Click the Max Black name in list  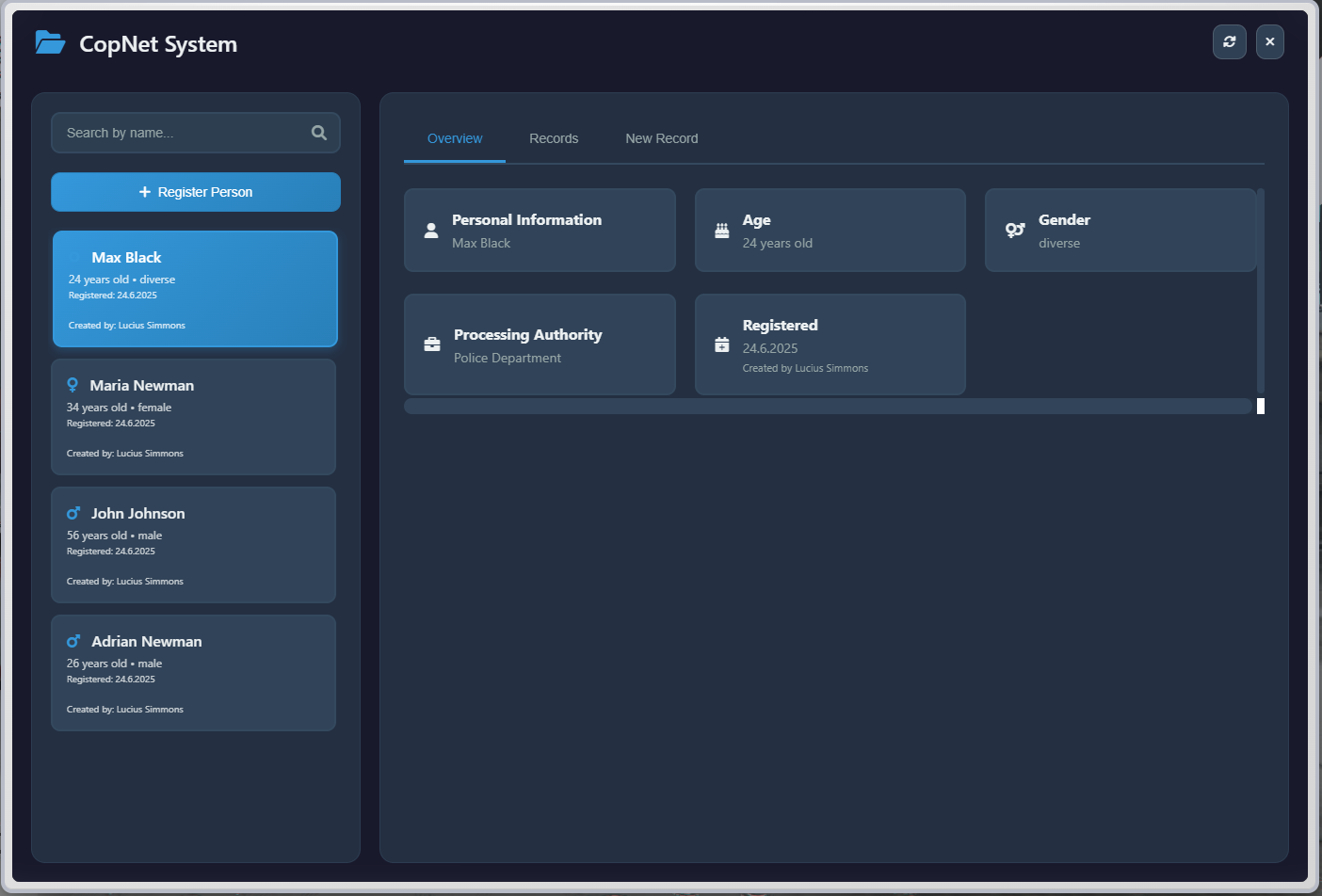126,257
